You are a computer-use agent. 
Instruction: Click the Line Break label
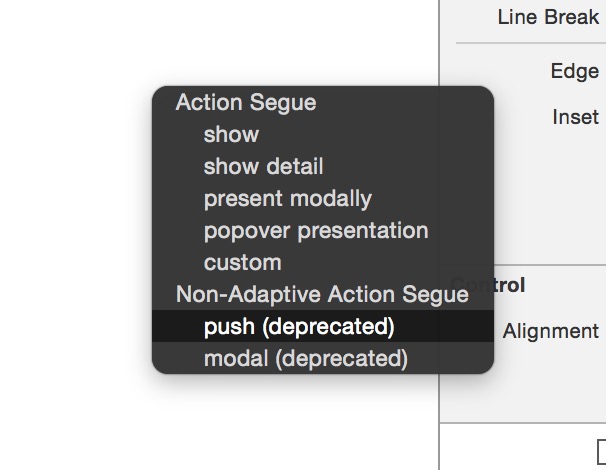[548, 18]
